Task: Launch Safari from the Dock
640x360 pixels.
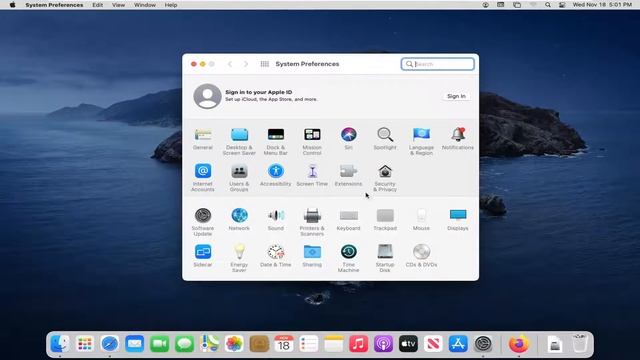Action: click(109, 344)
